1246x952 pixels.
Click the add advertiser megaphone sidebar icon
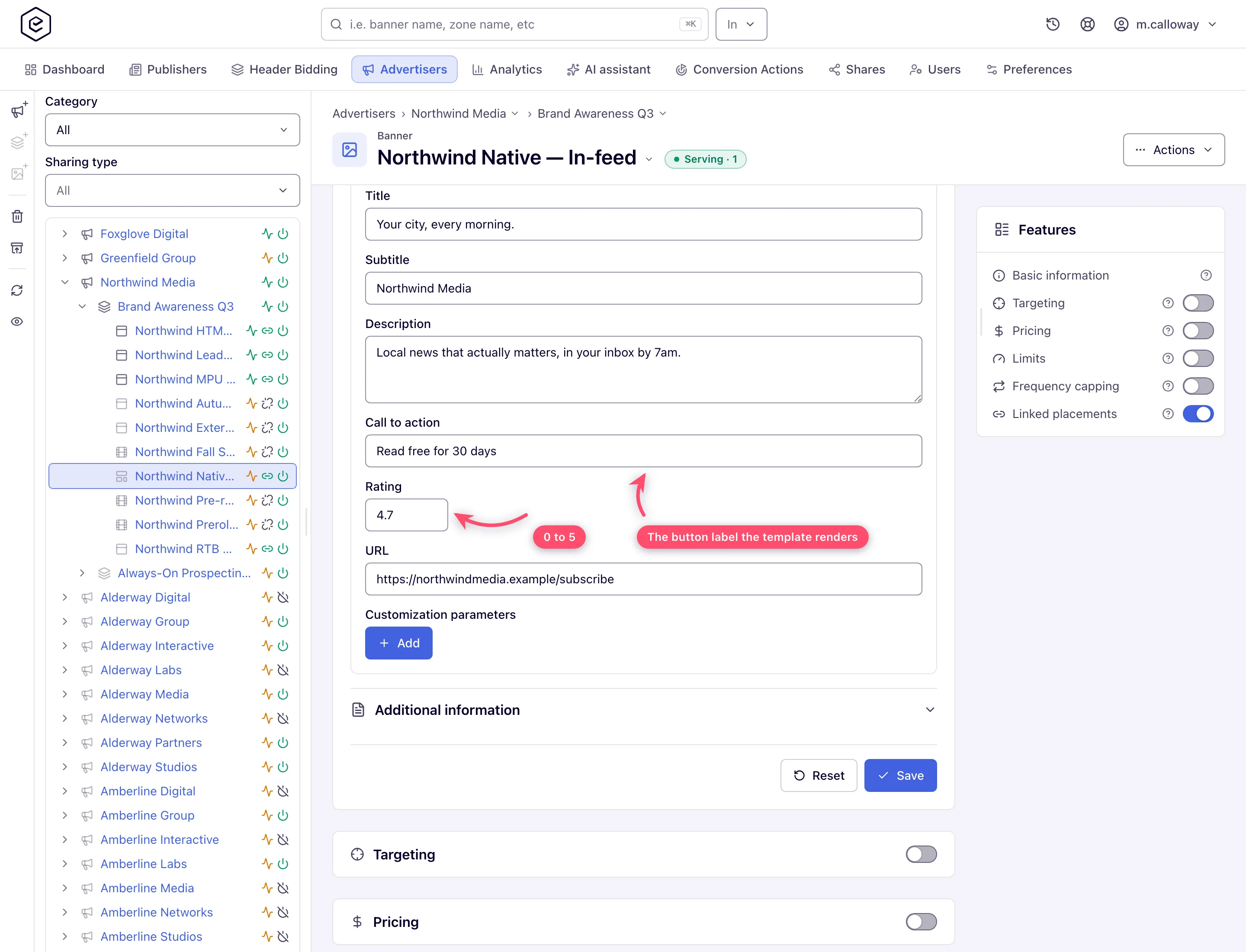[18, 110]
